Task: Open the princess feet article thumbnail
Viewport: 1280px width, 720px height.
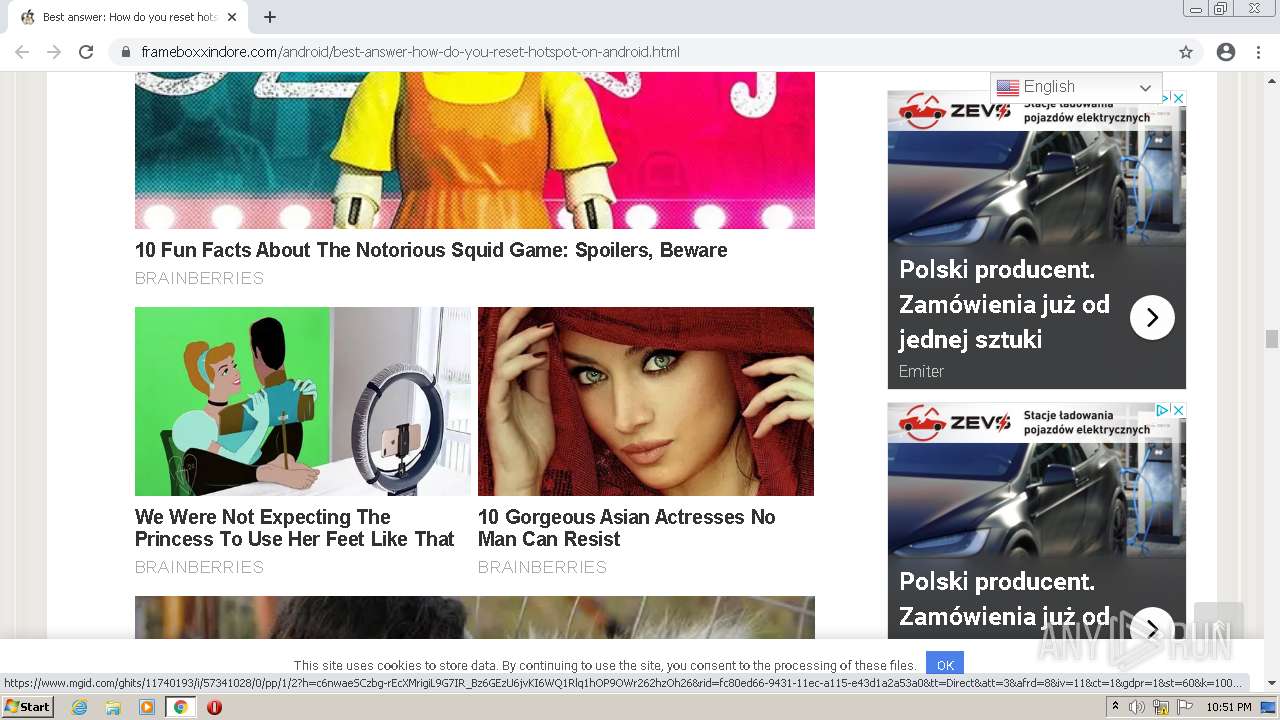Action: coord(303,401)
